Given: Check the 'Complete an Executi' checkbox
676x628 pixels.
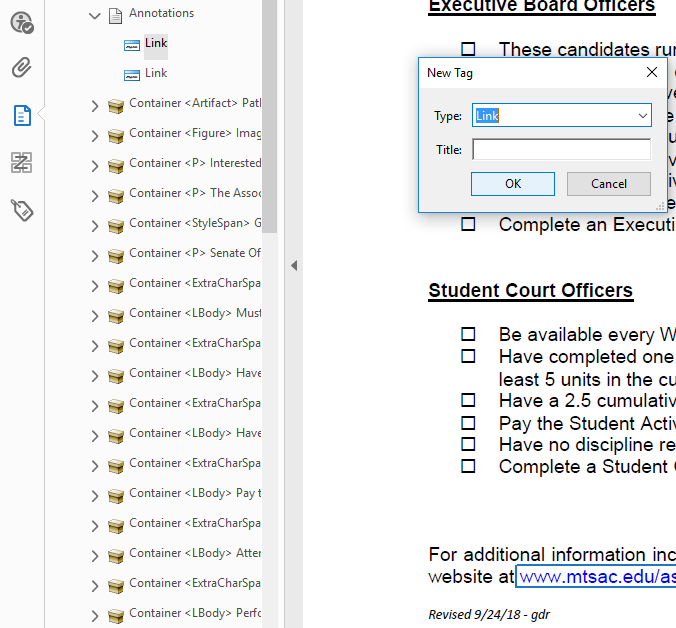Looking at the screenshot, I should 468,224.
